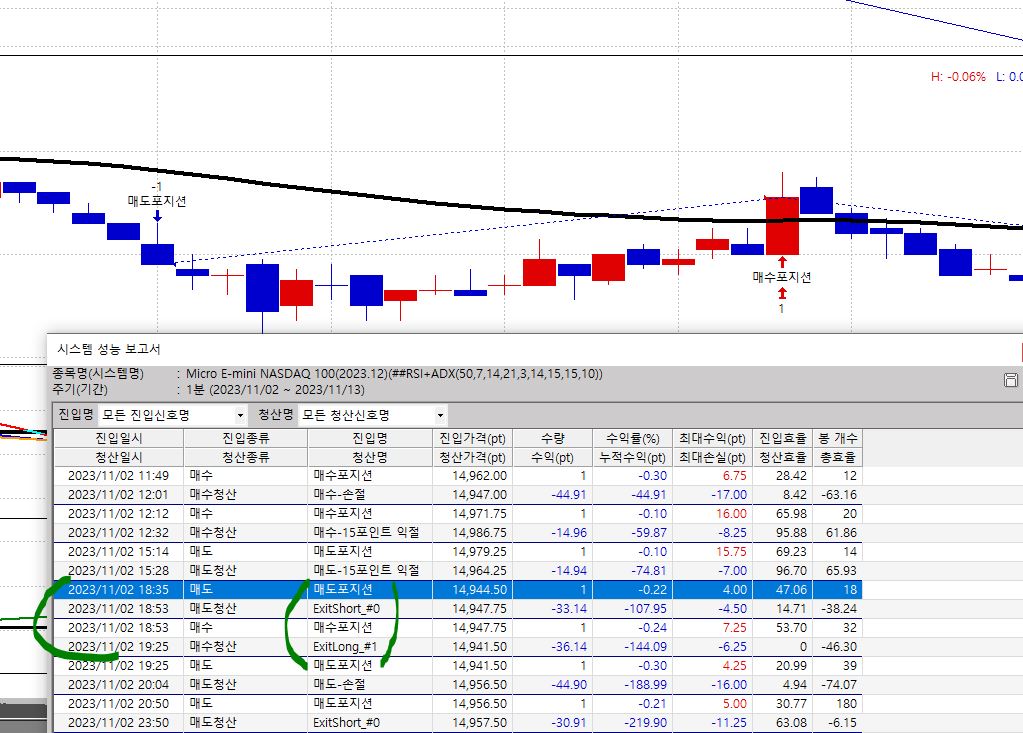Click the save report icon
1023x733 pixels.
pos(1010,380)
